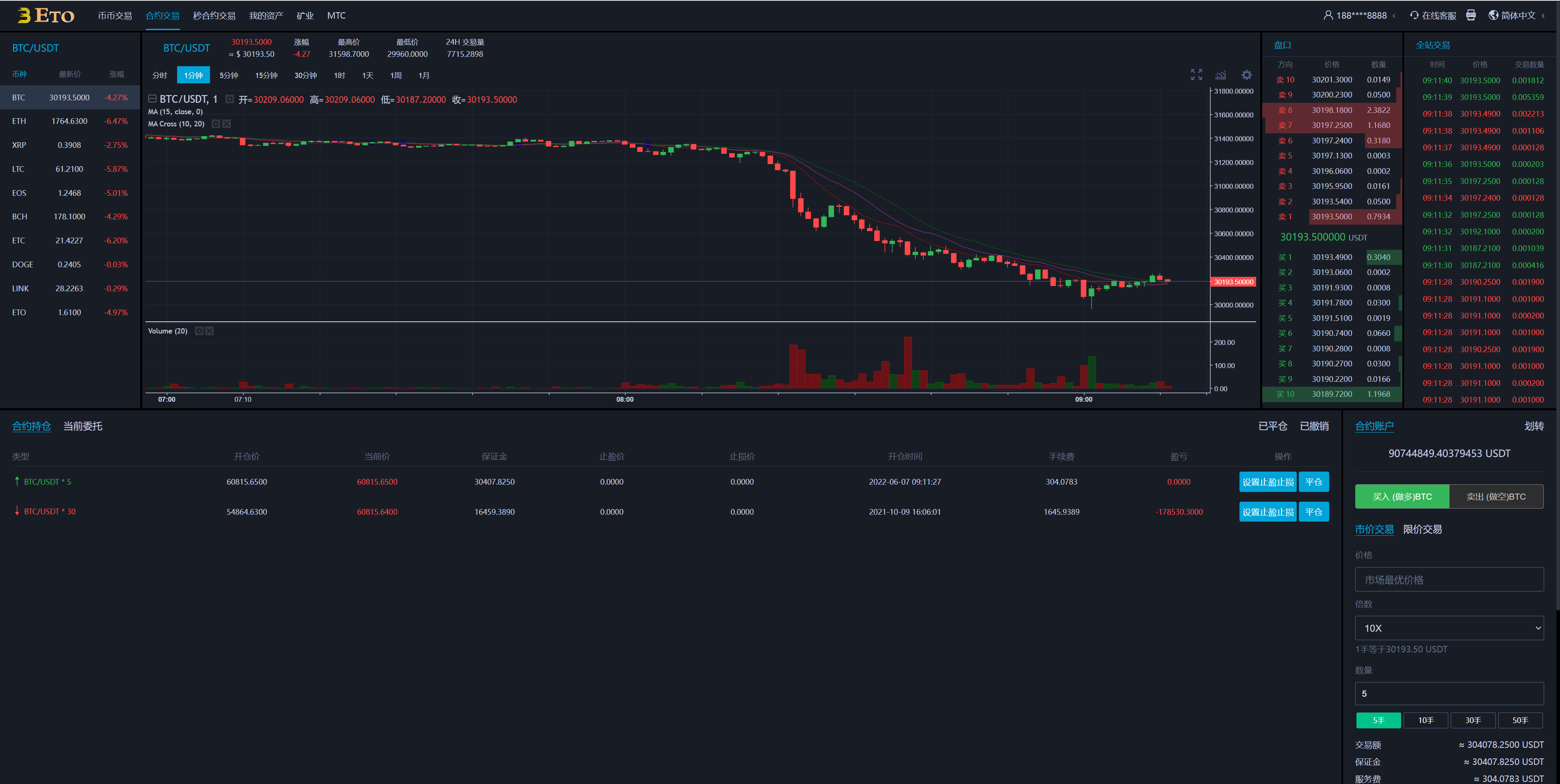The width and height of the screenshot is (1560, 784).
Task: Open fullscreen chart view with expand arrows icon
Action: point(1196,74)
